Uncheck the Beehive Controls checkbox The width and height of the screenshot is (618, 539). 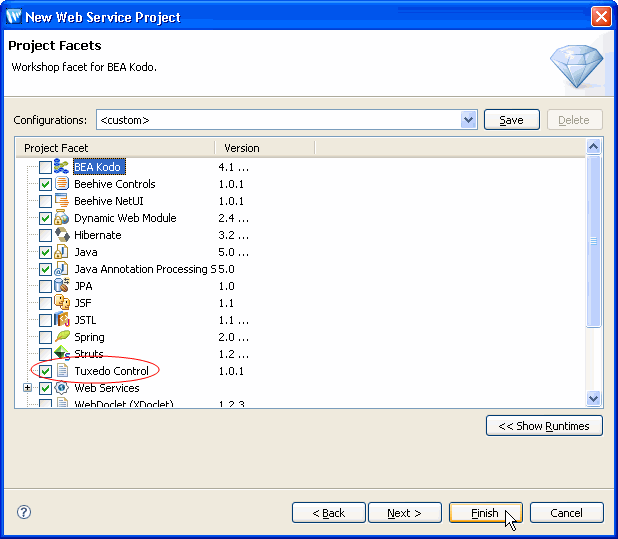click(x=45, y=184)
